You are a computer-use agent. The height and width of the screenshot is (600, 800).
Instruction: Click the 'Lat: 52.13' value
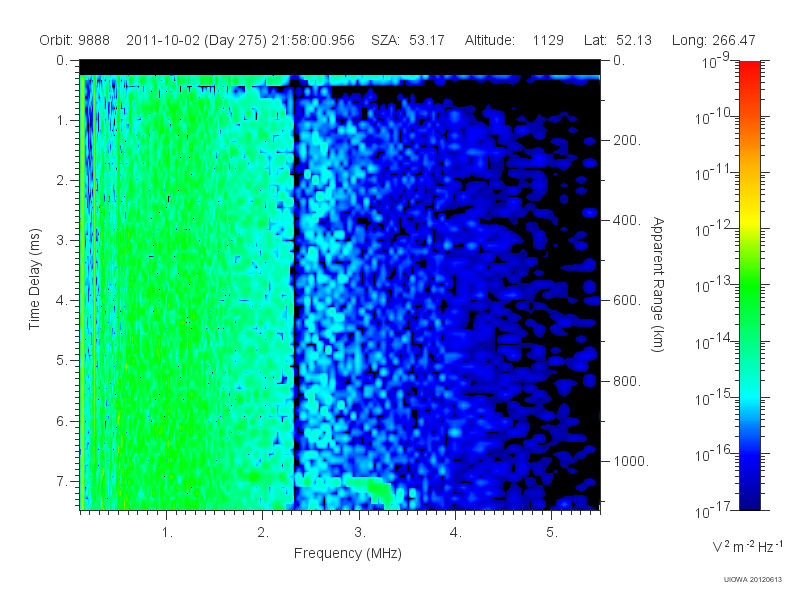pos(618,40)
